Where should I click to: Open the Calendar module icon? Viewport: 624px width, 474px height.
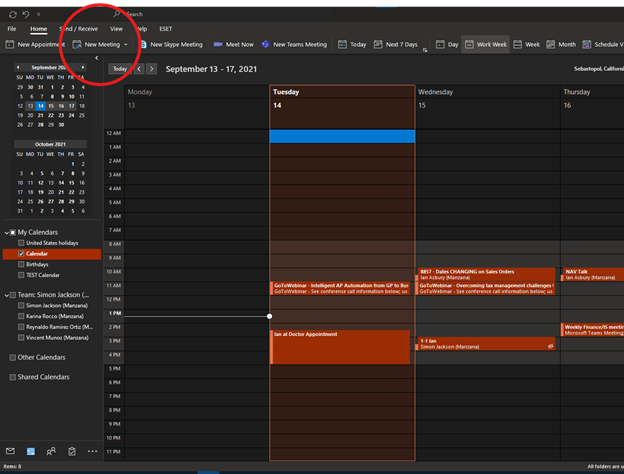(31, 451)
